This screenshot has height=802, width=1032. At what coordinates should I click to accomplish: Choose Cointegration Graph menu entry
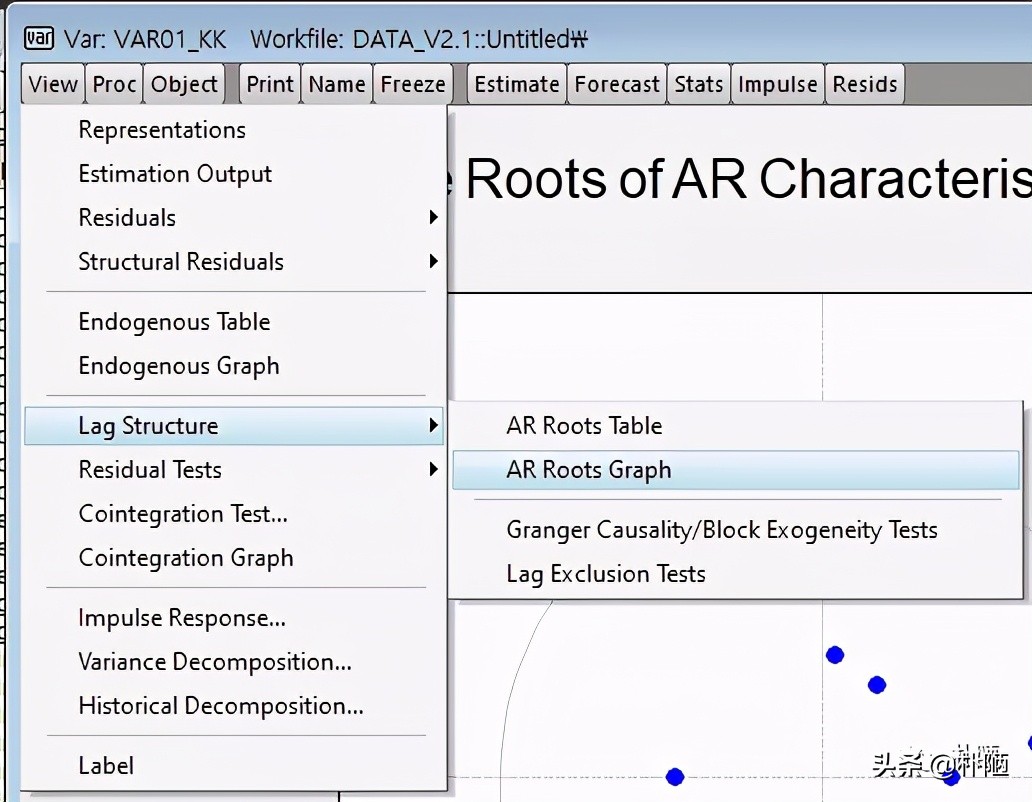click(234, 558)
